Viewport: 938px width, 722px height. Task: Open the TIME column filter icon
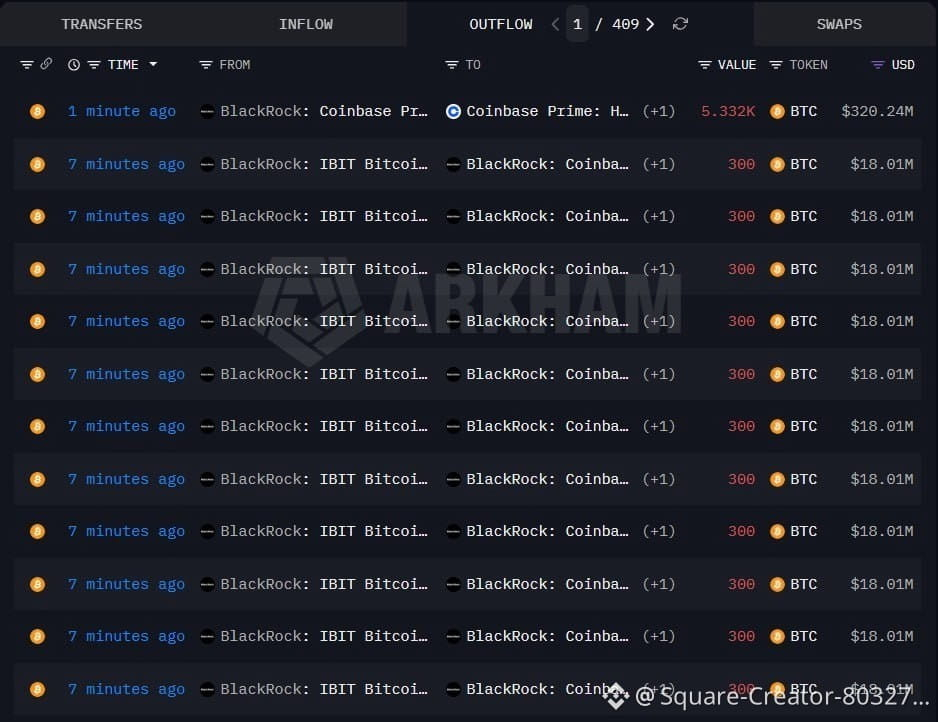(x=94, y=65)
